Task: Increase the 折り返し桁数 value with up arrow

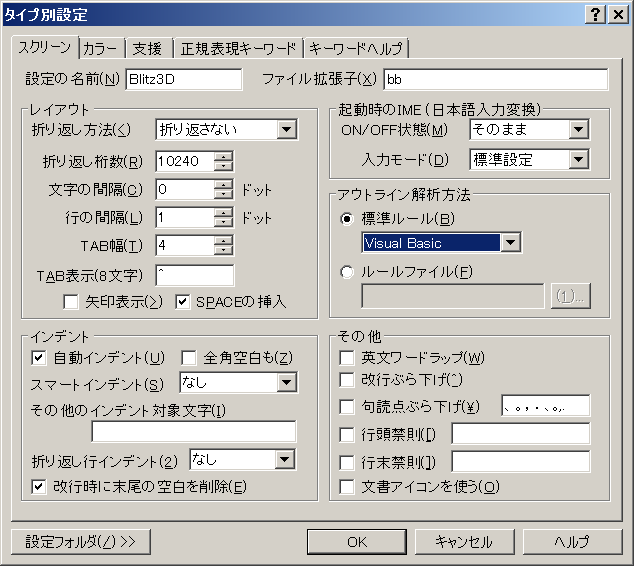Action: click(223, 155)
